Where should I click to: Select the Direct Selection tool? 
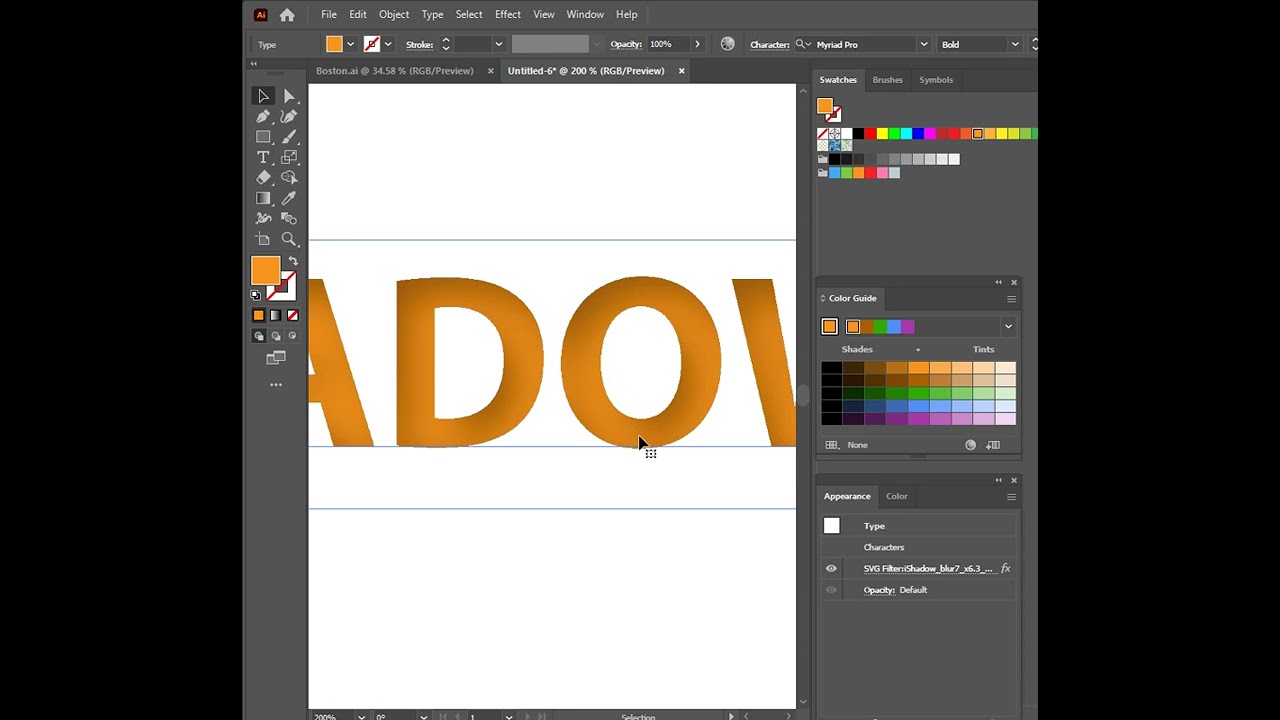coord(289,96)
